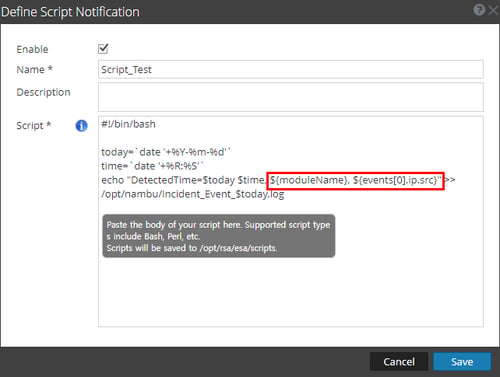Click the time= date line in script
Screen dimensions: 500x377
[152, 166]
